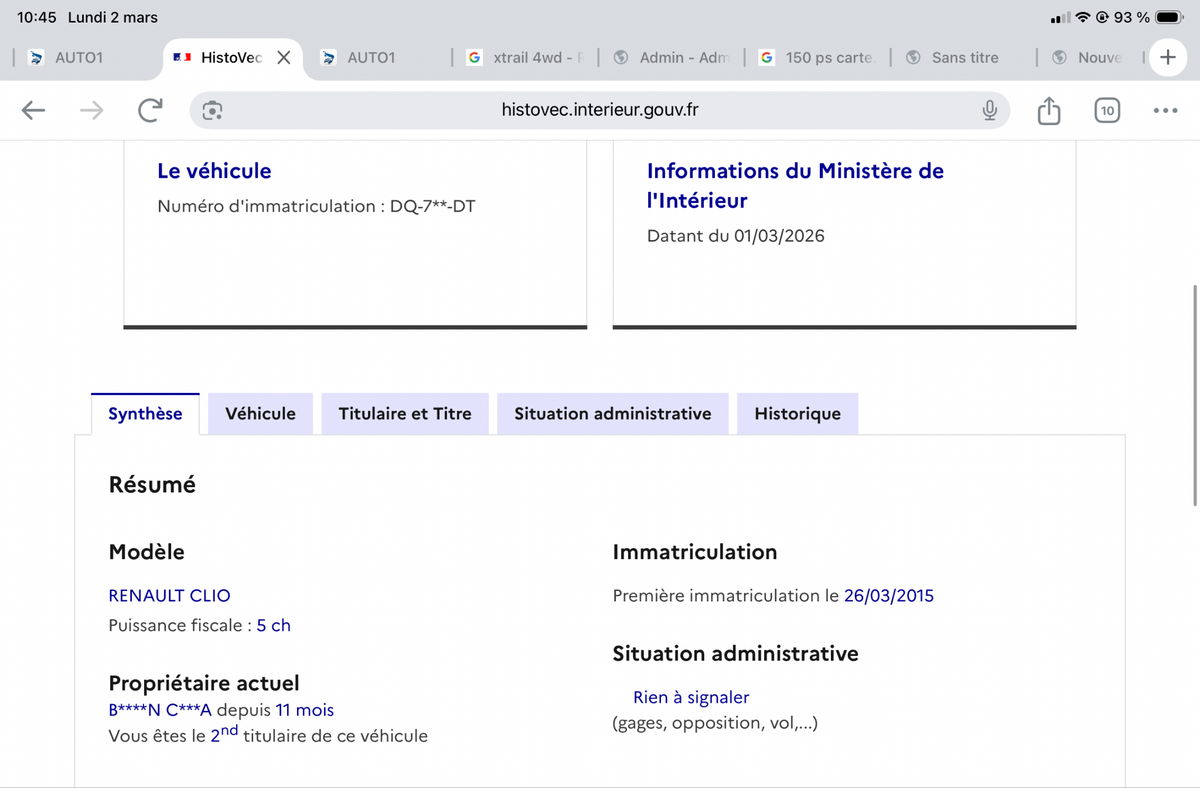Tap the microphone dictation icon
Viewport: 1200px width, 788px height.
click(989, 110)
